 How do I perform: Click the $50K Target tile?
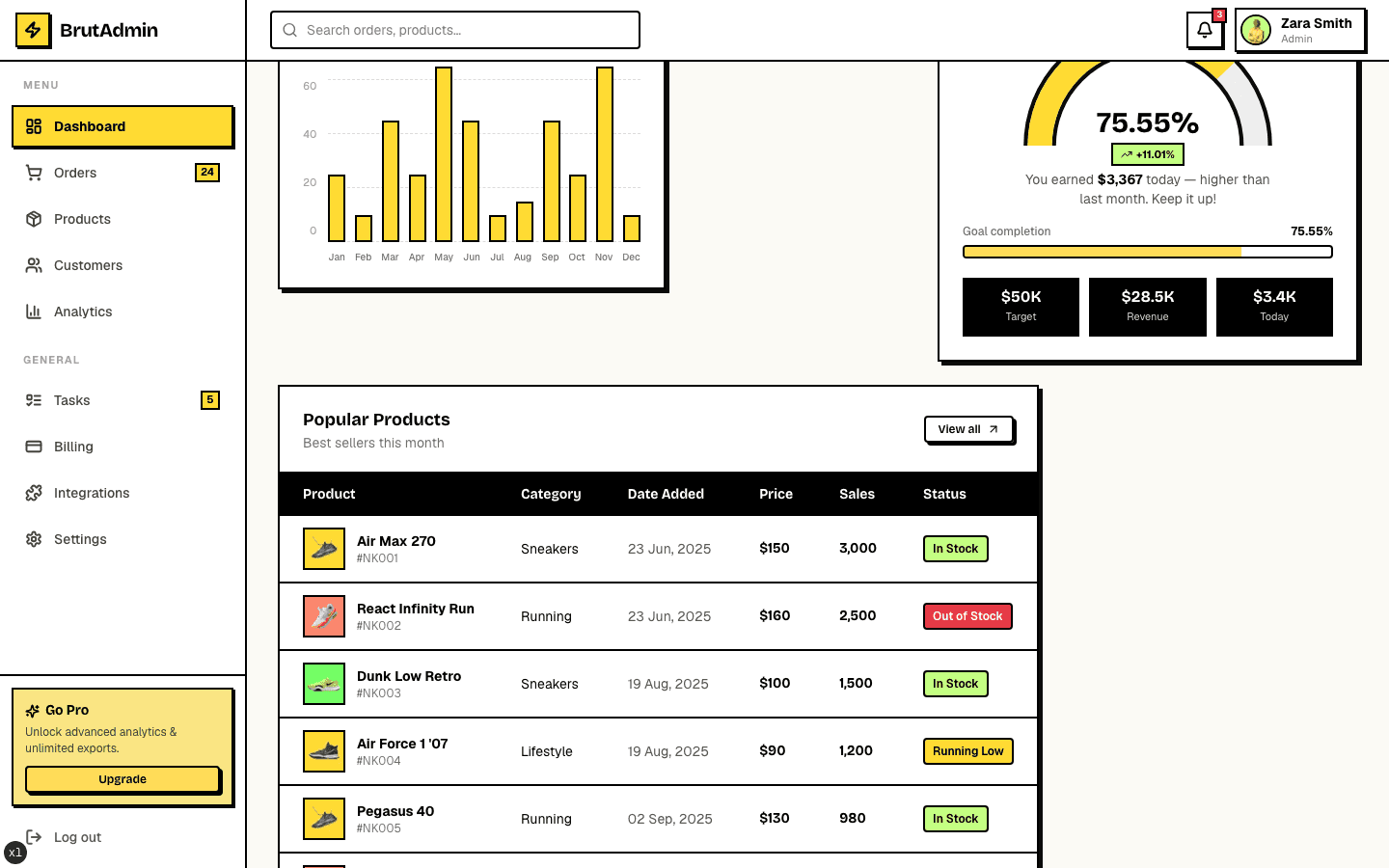tap(1021, 307)
